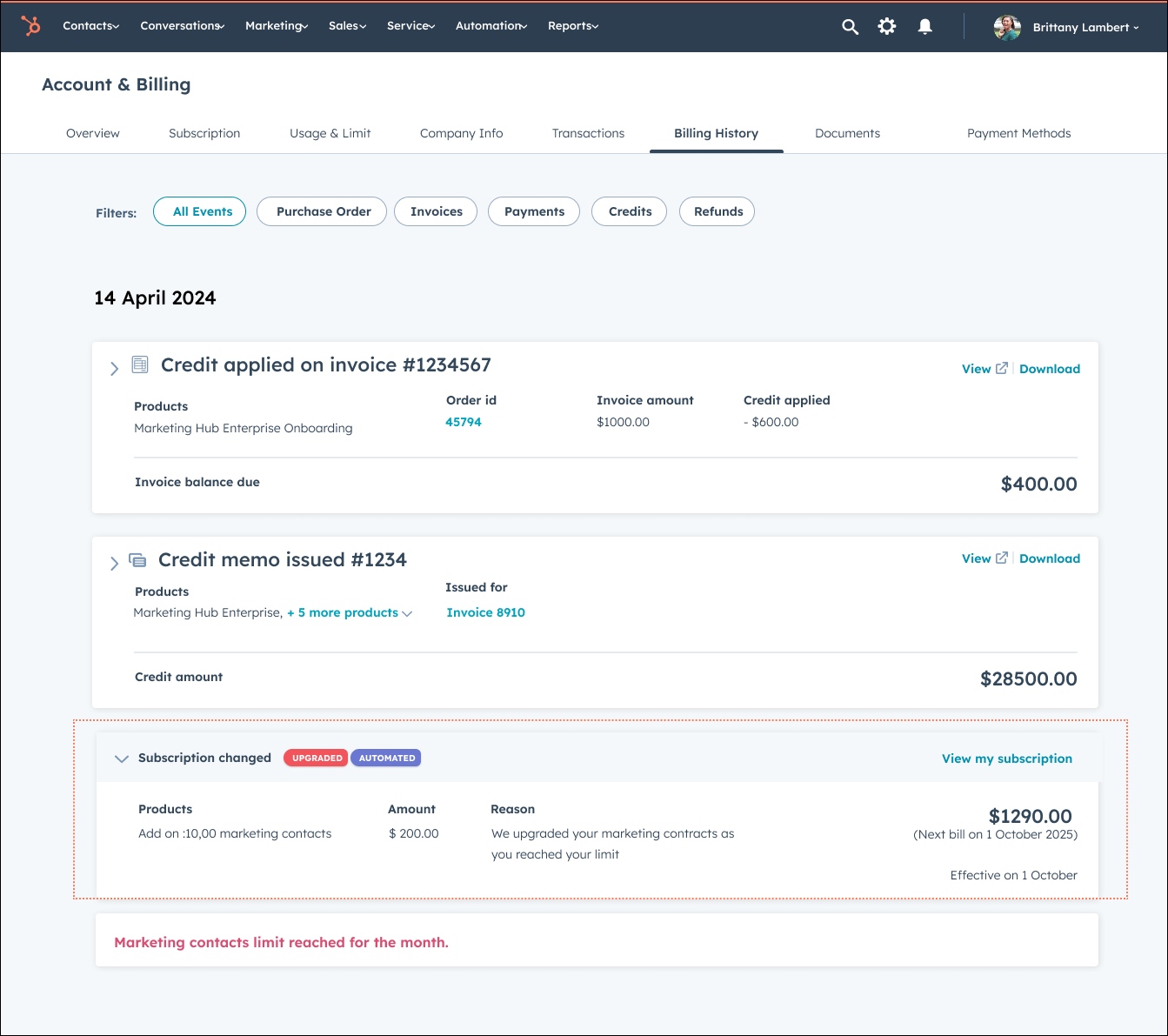Click the Account & Billing page title
Viewport: 1168px width, 1036px height.
tap(117, 84)
